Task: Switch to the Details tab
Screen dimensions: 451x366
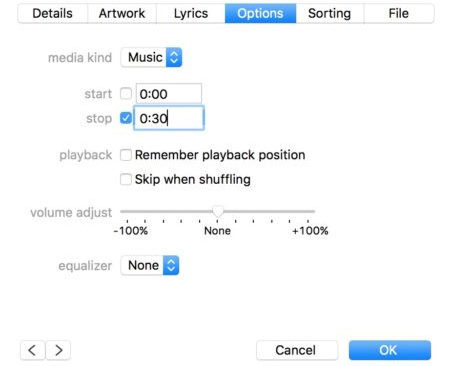Action: [53, 13]
